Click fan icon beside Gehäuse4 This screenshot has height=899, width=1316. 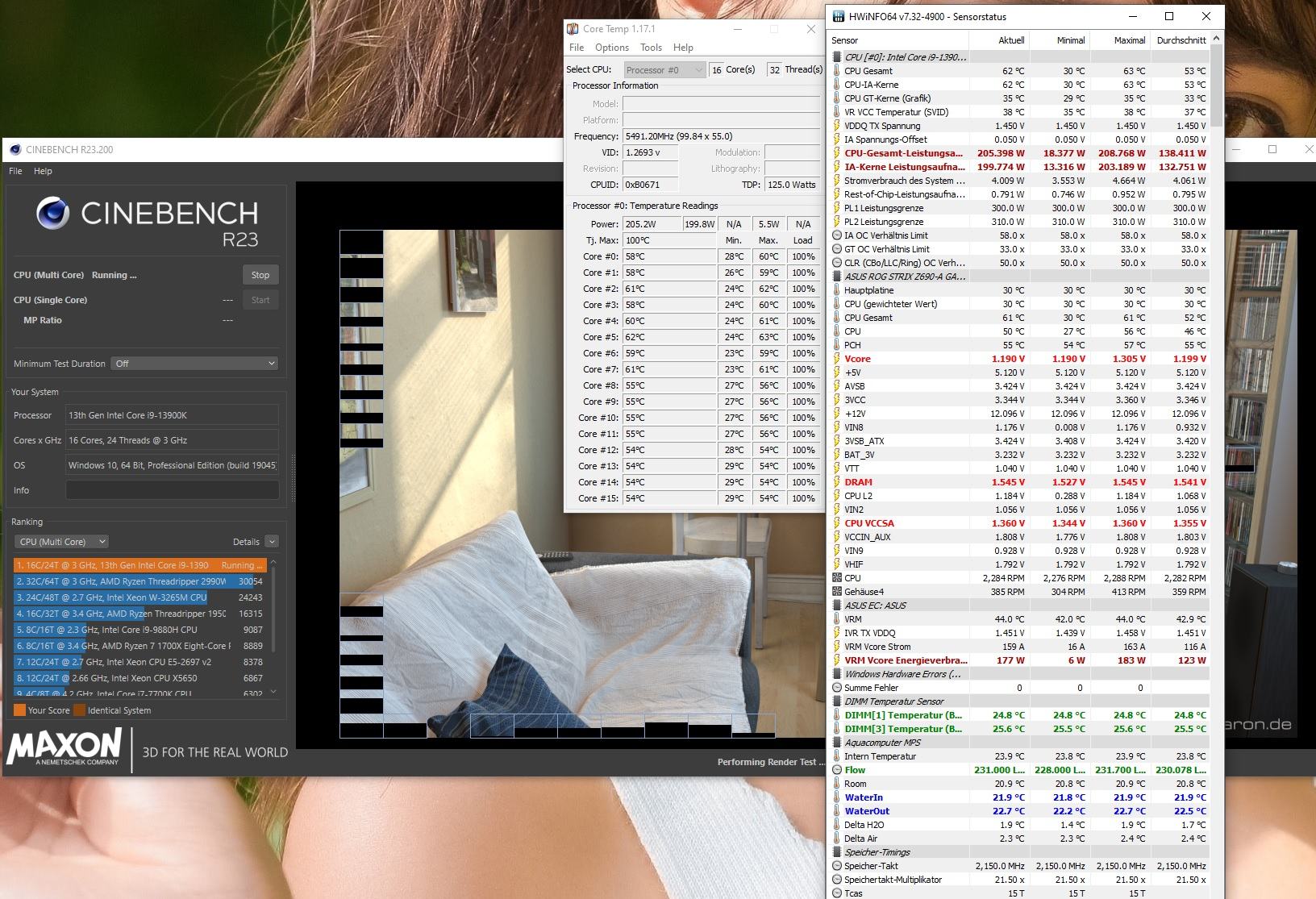pos(836,592)
